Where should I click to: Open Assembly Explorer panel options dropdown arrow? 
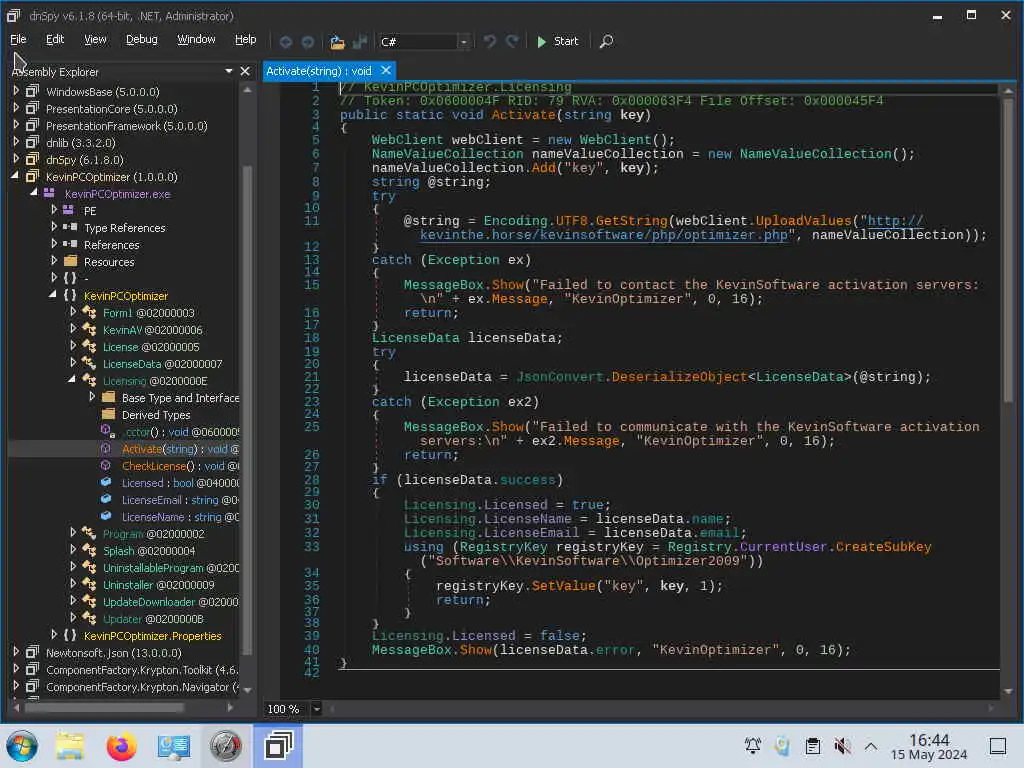229,71
